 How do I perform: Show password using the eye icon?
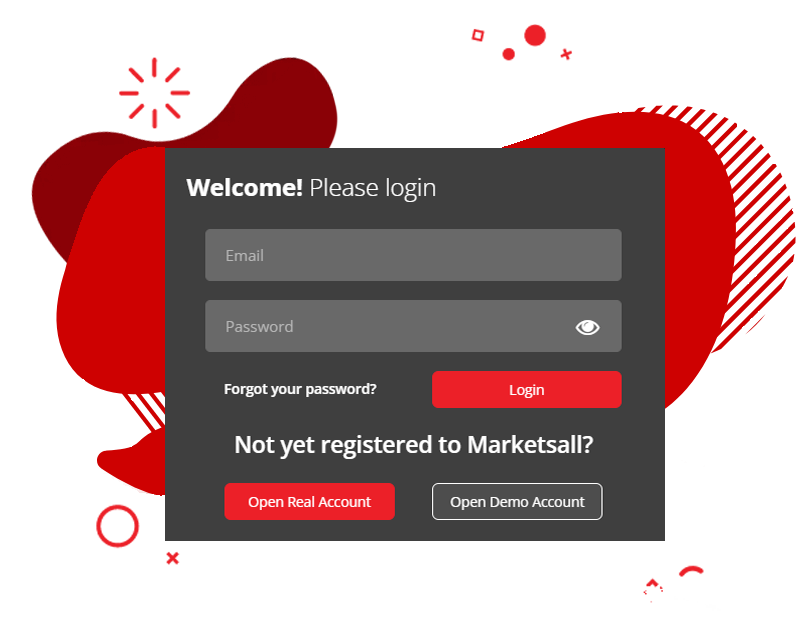[x=587, y=327]
